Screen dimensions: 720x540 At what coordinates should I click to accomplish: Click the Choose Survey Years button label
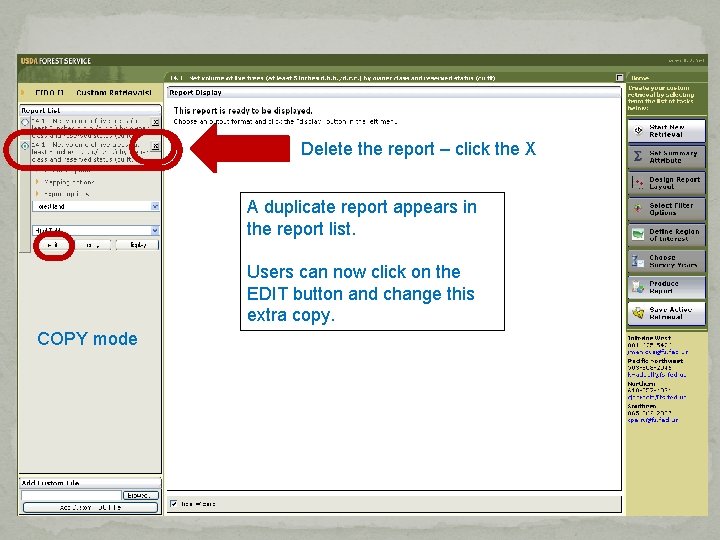point(673,261)
